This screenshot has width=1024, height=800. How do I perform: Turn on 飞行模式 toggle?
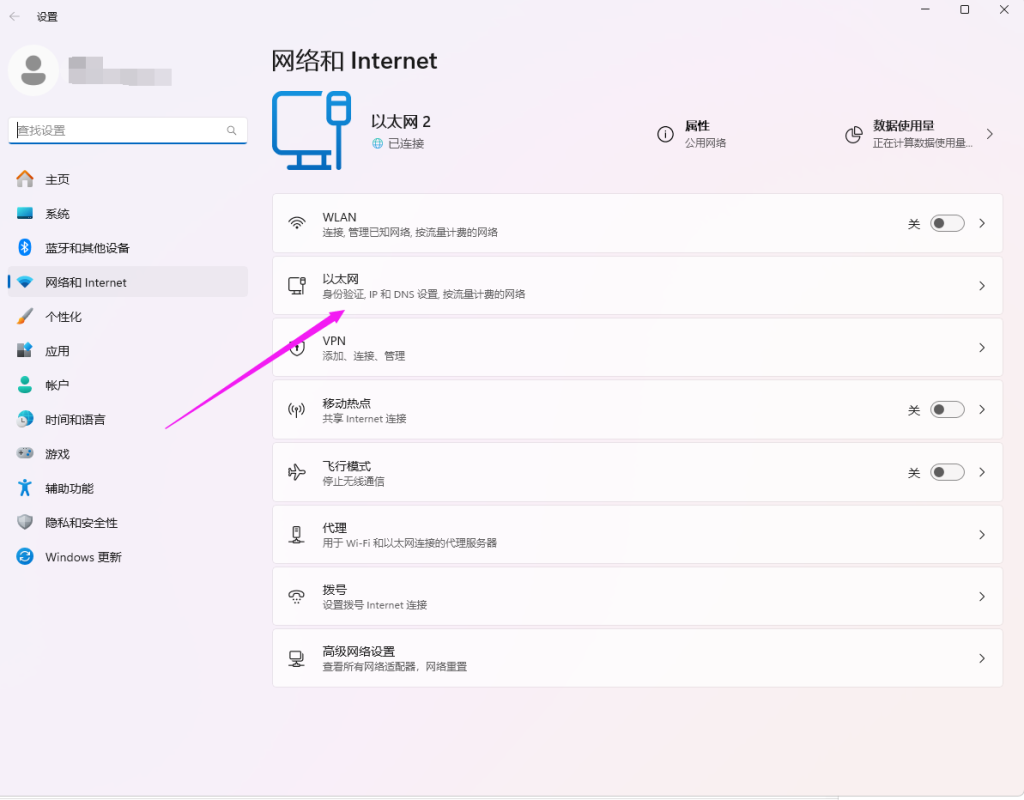click(946, 472)
